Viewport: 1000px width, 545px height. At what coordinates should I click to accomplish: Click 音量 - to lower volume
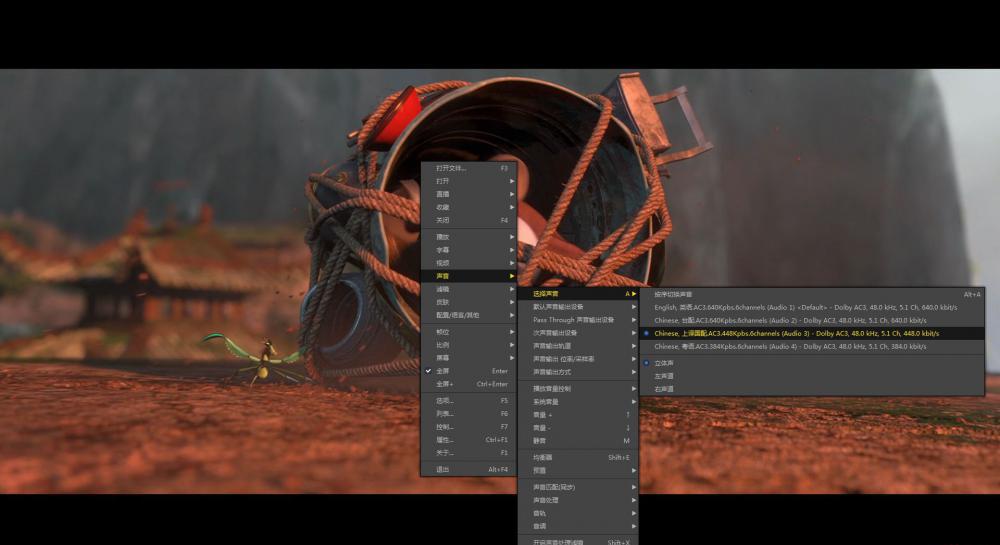pyautogui.click(x=578, y=428)
